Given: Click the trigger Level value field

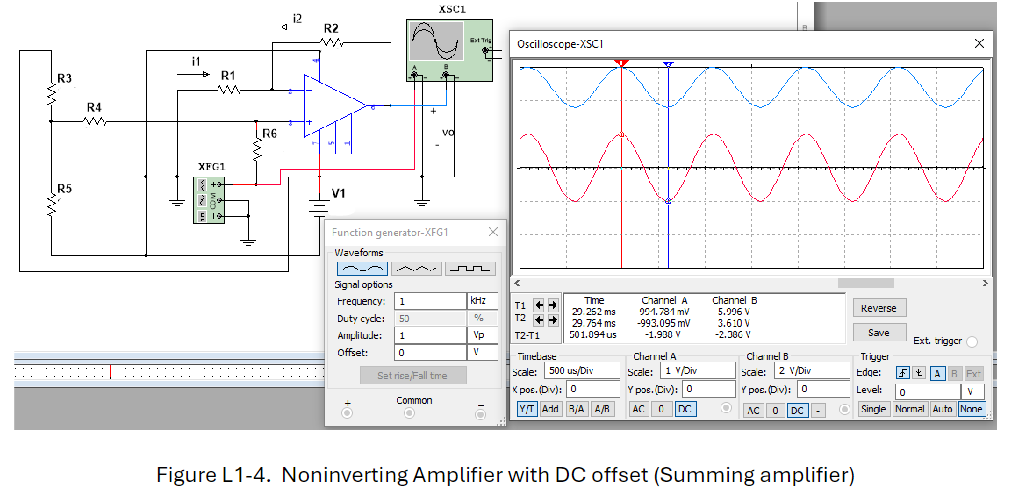Looking at the screenshot, I should click(927, 391).
